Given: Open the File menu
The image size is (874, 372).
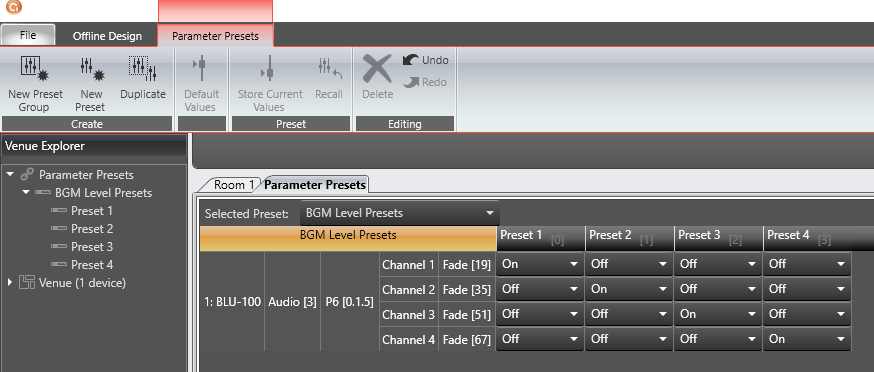Looking at the screenshot, I should click(x=28, y=35).
